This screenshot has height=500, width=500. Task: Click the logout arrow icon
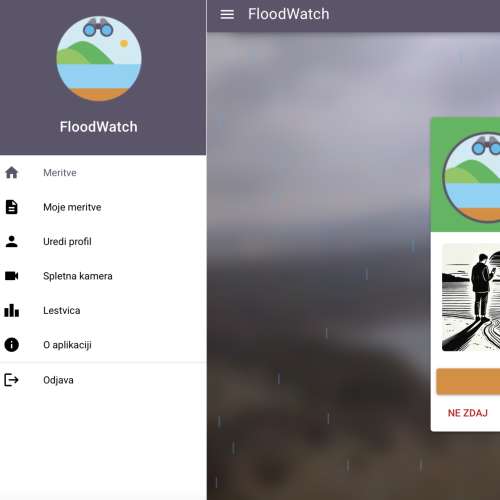click(12, 380)
